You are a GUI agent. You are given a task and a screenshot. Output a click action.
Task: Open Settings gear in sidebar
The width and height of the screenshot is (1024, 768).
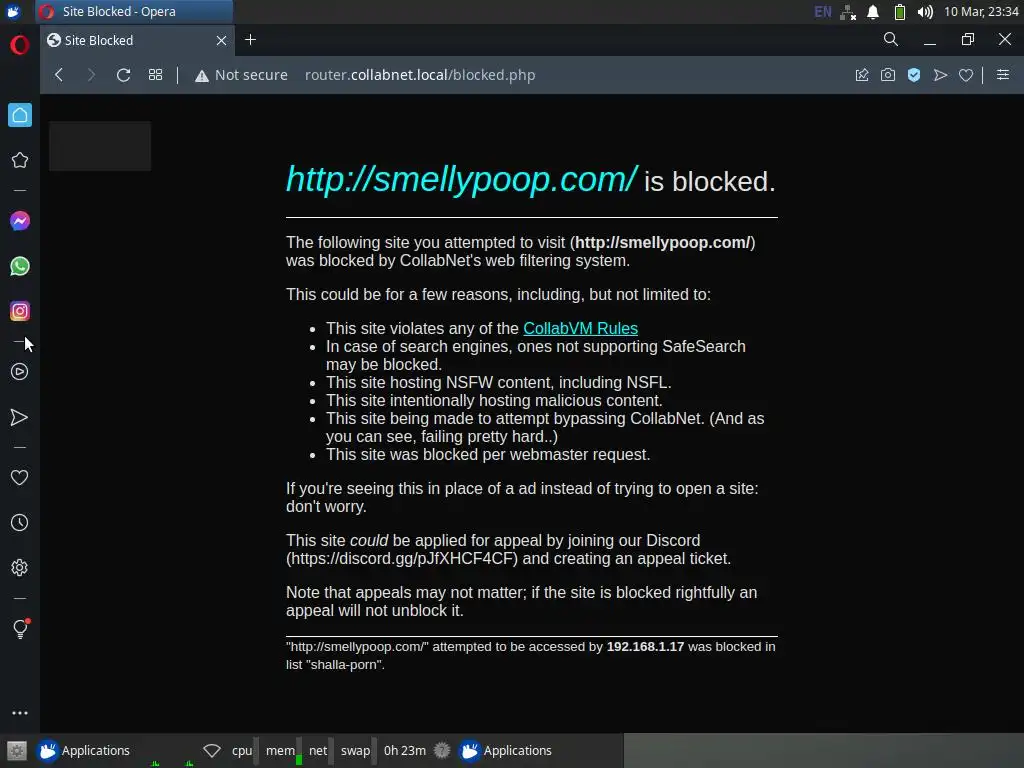20,568
